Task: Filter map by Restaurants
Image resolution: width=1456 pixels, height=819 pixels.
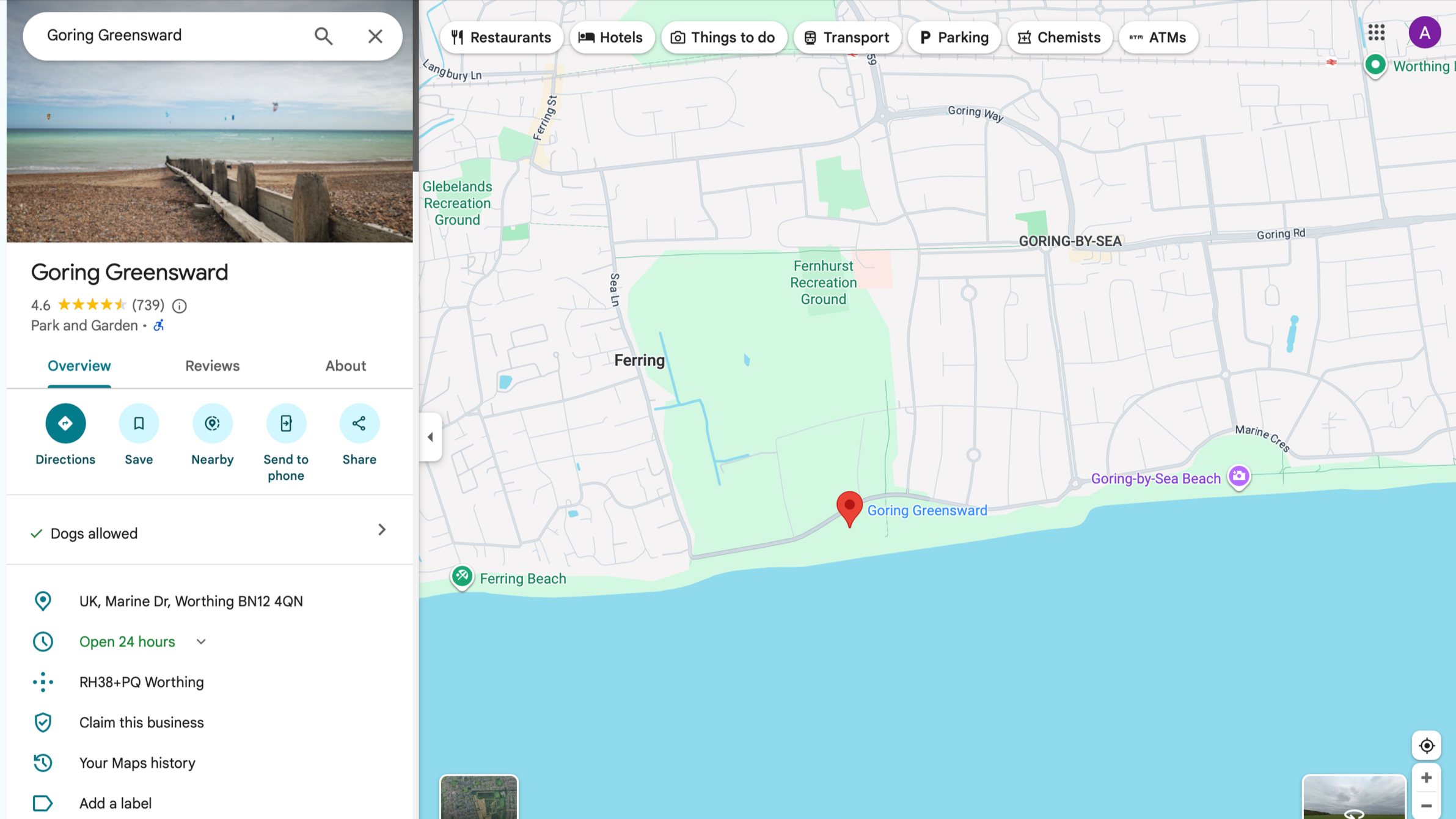Action: 501,37
